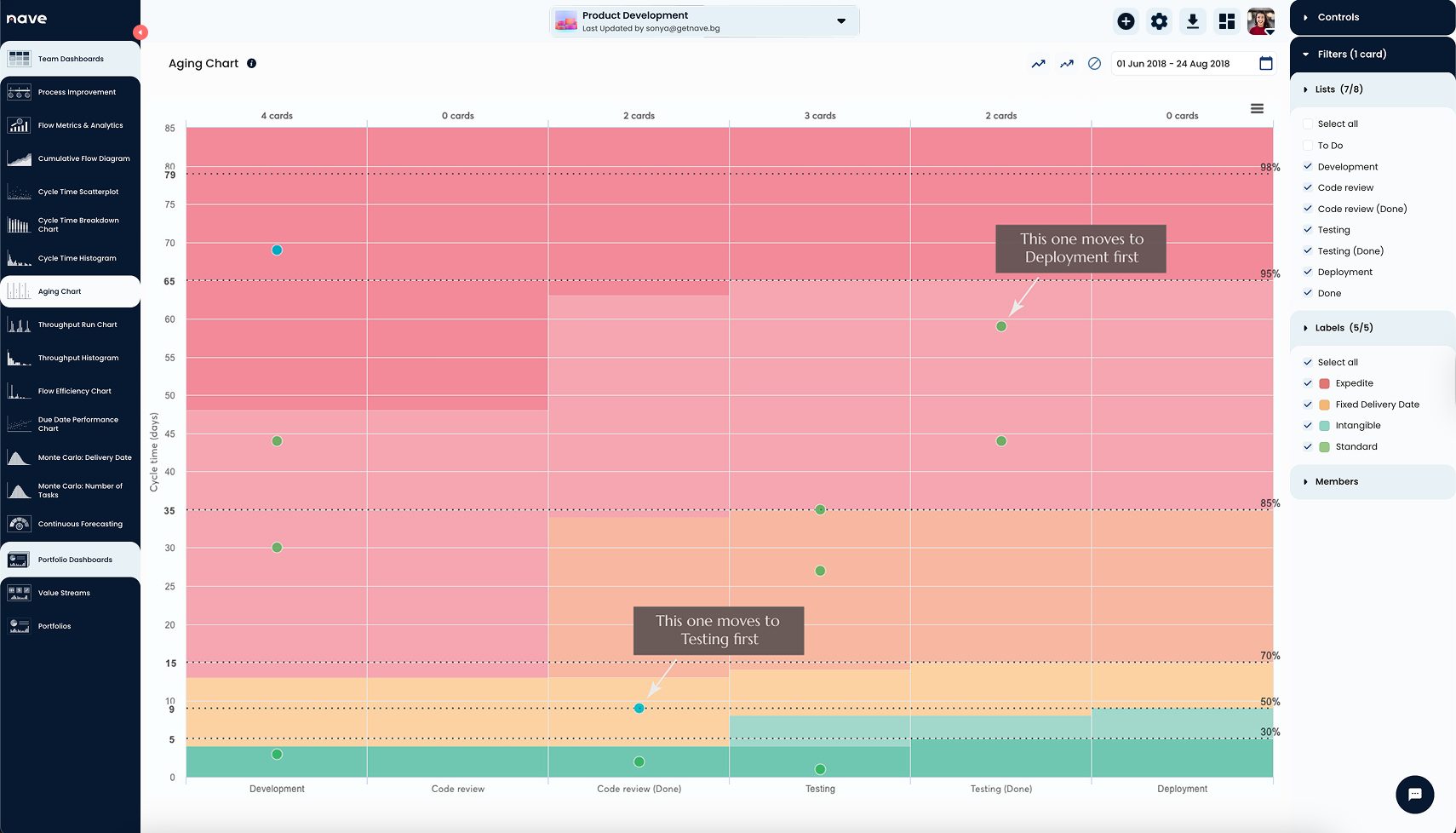Viewport: 1456px width, 833px height.
Task: Expand the Members filter section
Action: coord(1336,482)
